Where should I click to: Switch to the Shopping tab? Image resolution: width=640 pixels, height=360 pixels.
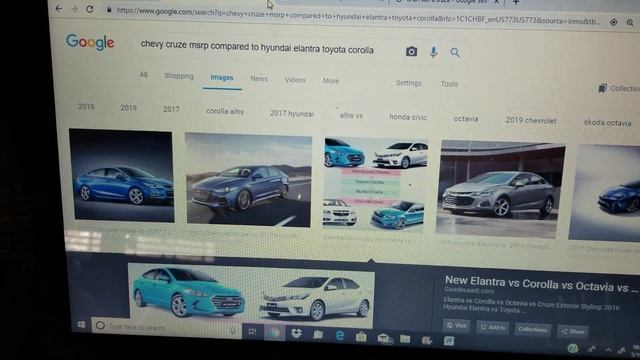179,76
